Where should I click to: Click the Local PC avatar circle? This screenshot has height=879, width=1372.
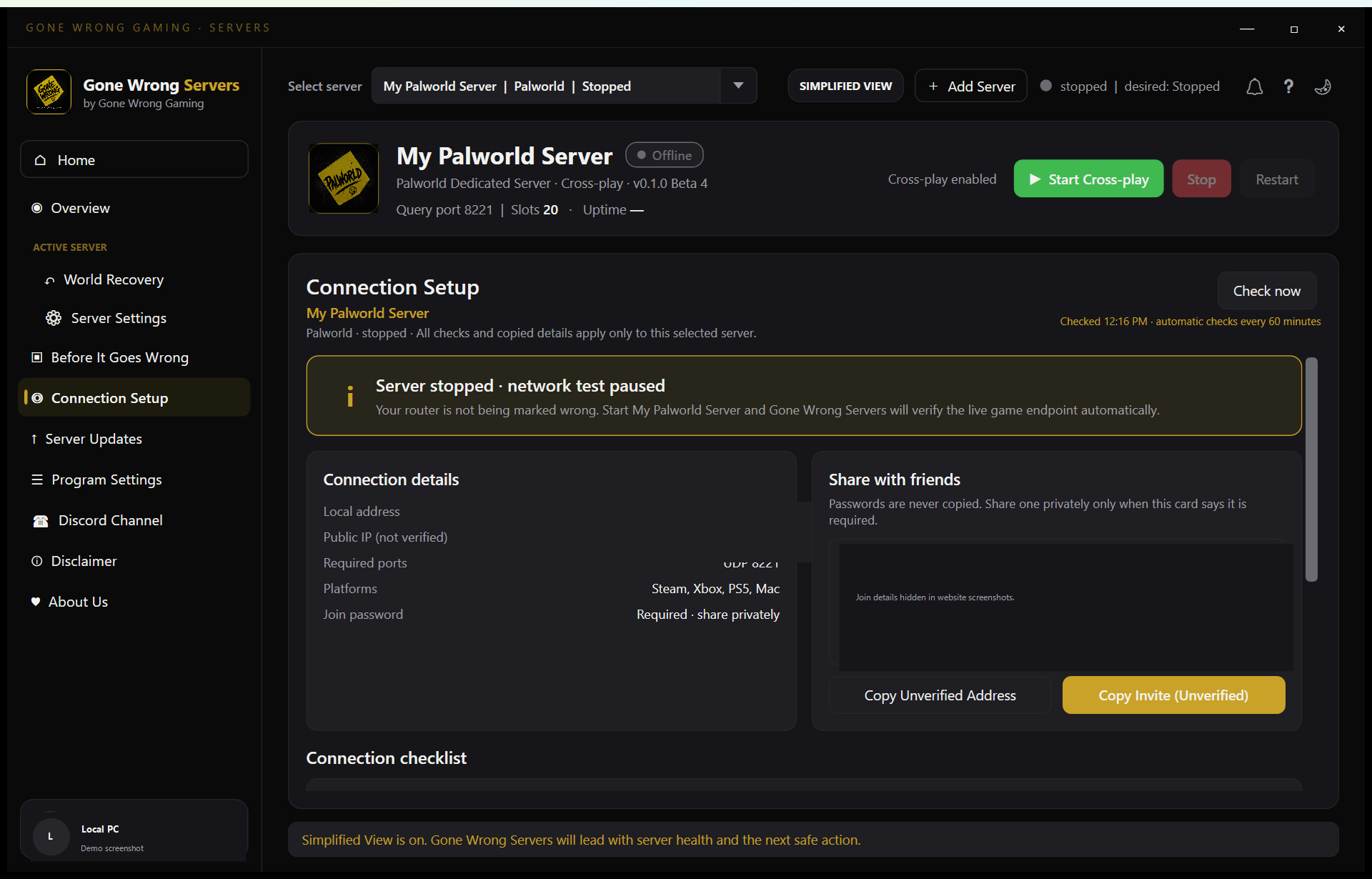(x=50, y=836)
